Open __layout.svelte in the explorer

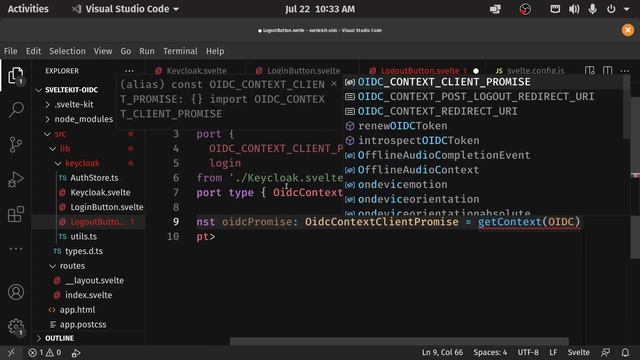[x=94, y=281]
